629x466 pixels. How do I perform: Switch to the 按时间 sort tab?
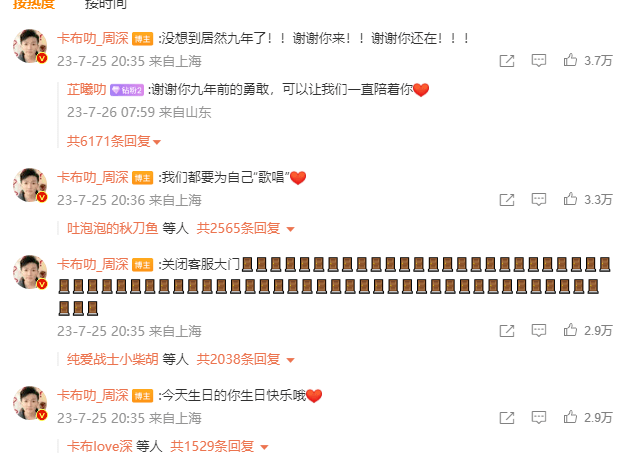(x=106, y=4)
